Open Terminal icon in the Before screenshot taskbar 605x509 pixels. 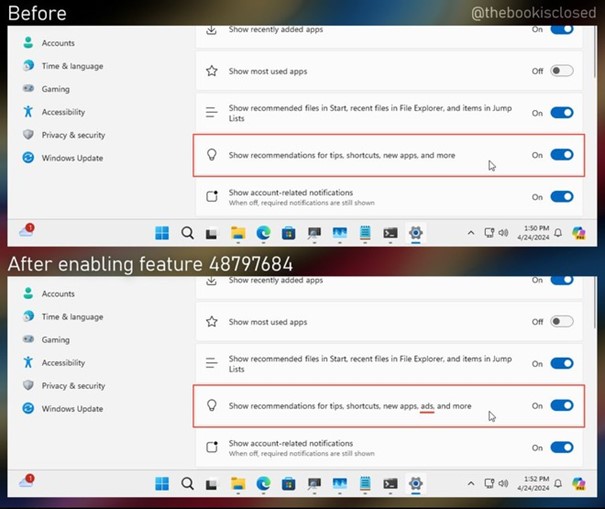click(x=390, y=233)
